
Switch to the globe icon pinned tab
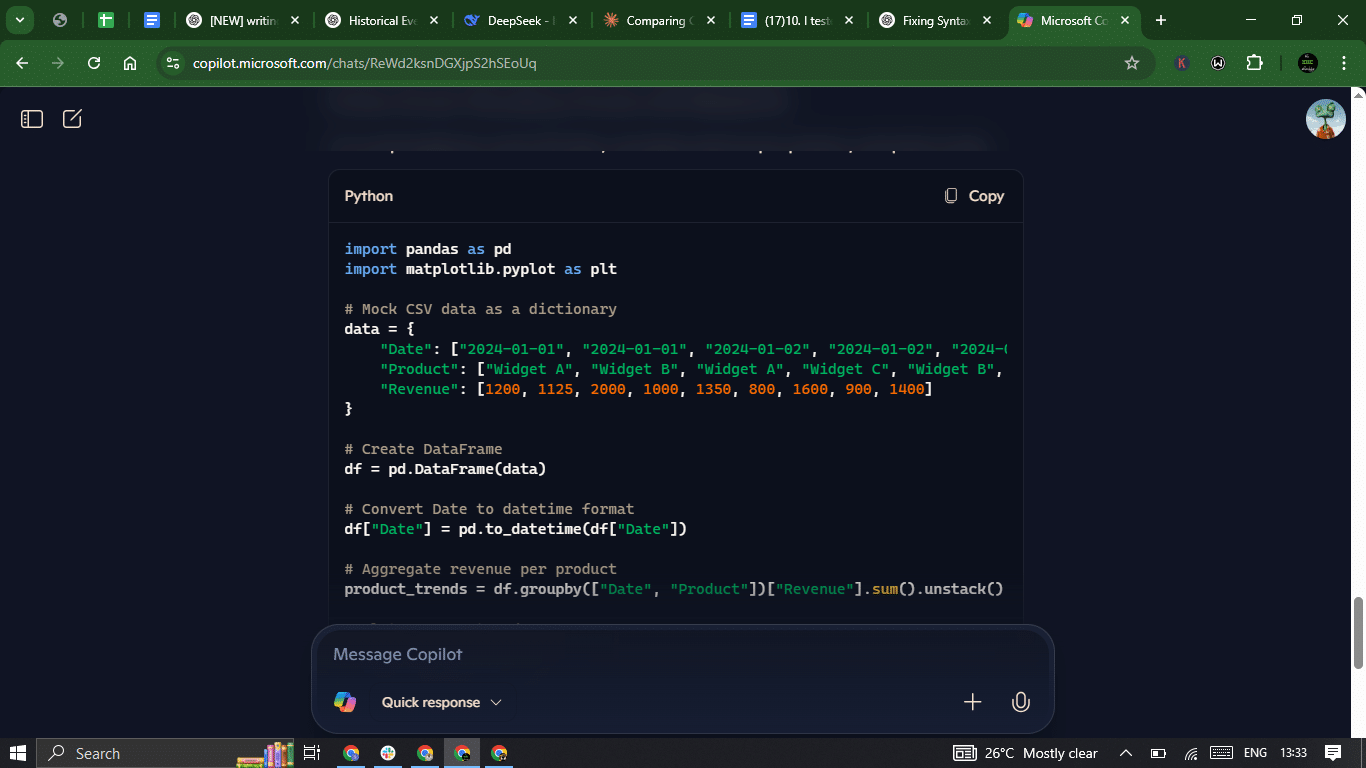coord(60,20)
